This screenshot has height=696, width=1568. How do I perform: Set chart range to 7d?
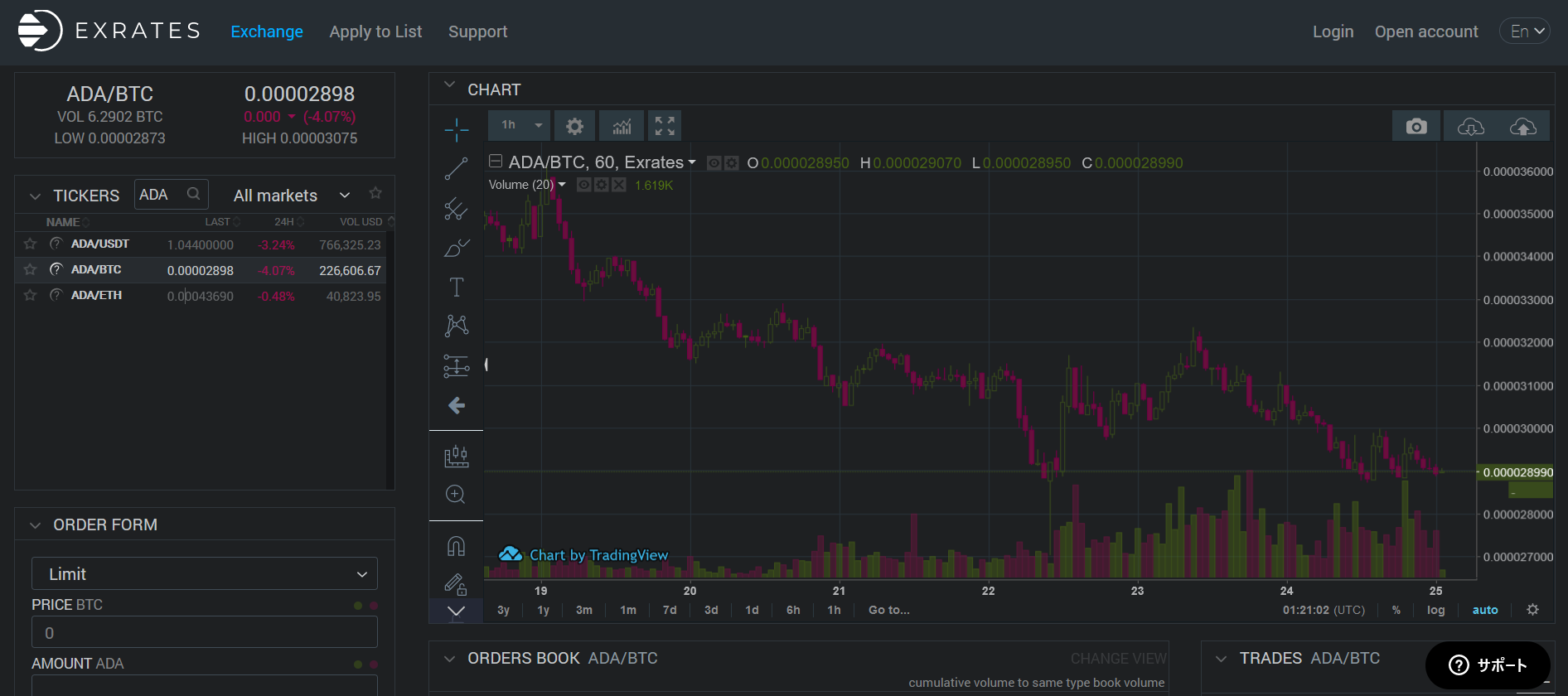[x=670, y=610]
